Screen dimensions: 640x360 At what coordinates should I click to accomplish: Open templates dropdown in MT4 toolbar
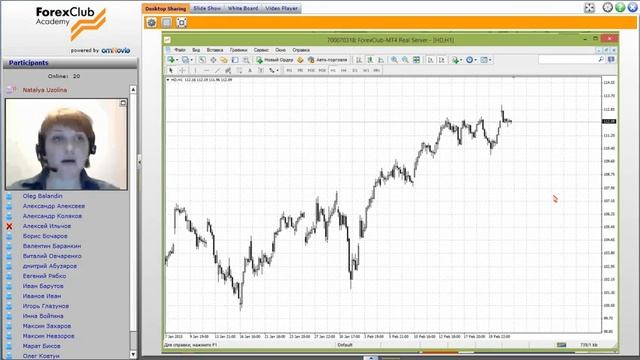tap(485, 60)
